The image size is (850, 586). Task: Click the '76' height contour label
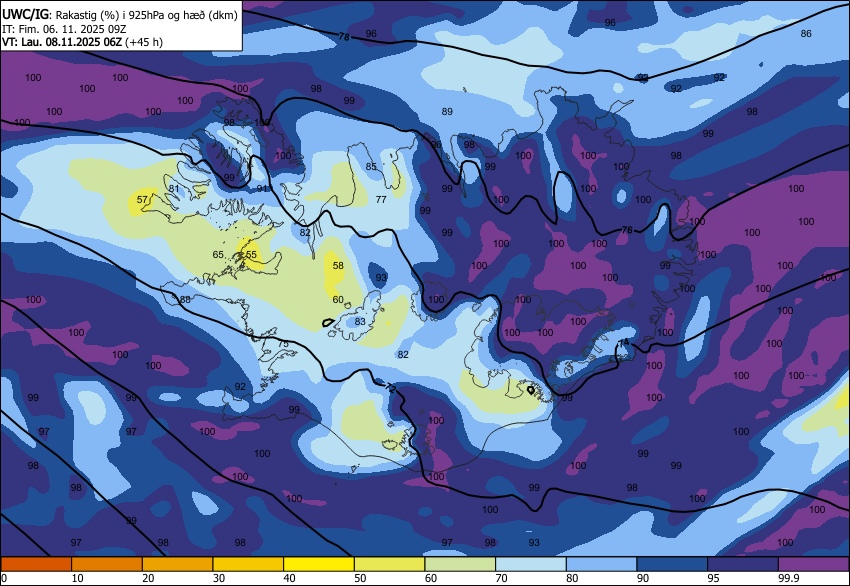click(x=627, y=230)
